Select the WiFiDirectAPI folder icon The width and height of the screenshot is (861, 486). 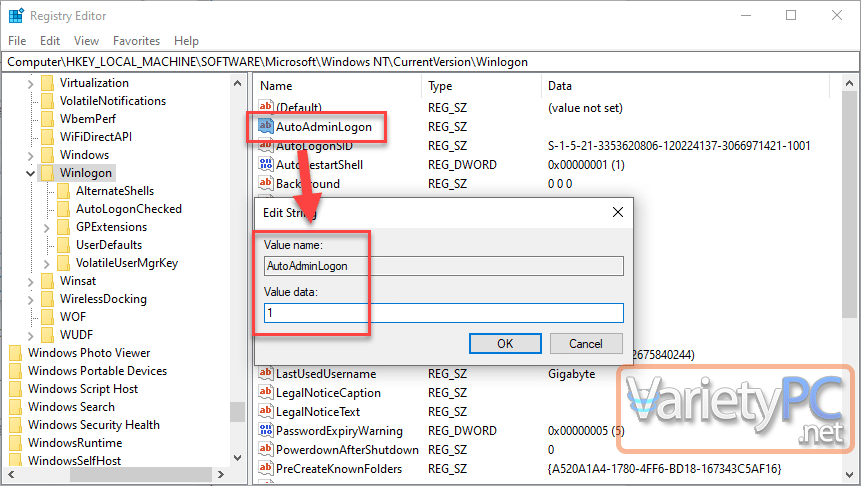(48, 137)
